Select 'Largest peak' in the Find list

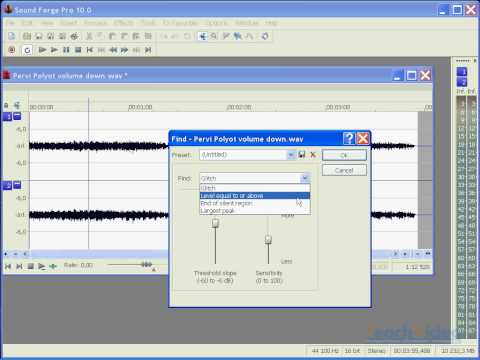pyautogui.click(x=255, y=211)
